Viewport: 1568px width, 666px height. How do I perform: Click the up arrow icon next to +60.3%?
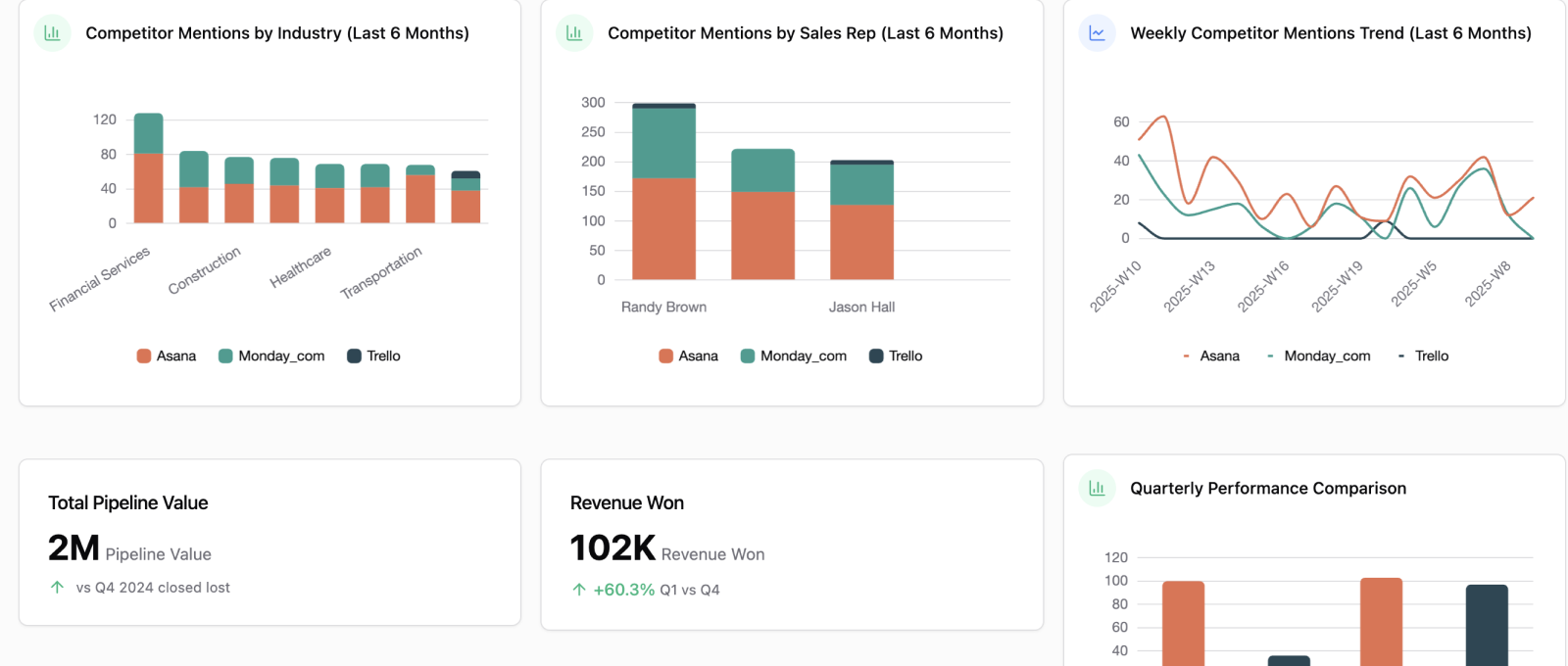click(579, 590)
